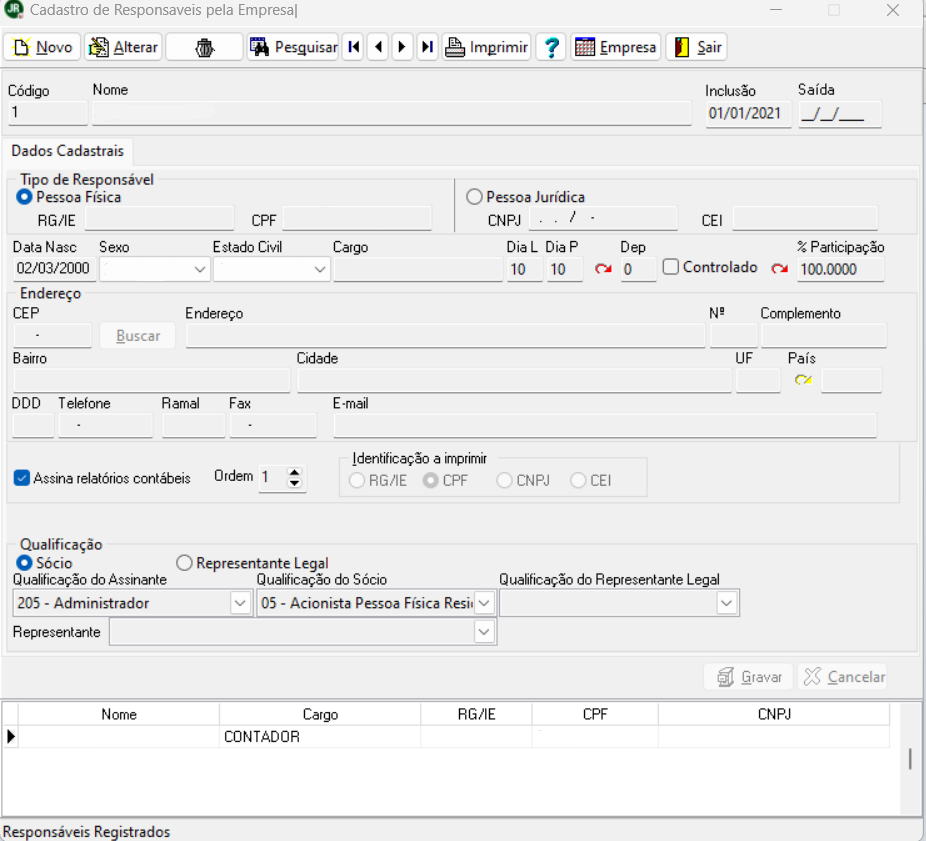Open Qualificação do Sócio dropdown

(x=484, y=603)
